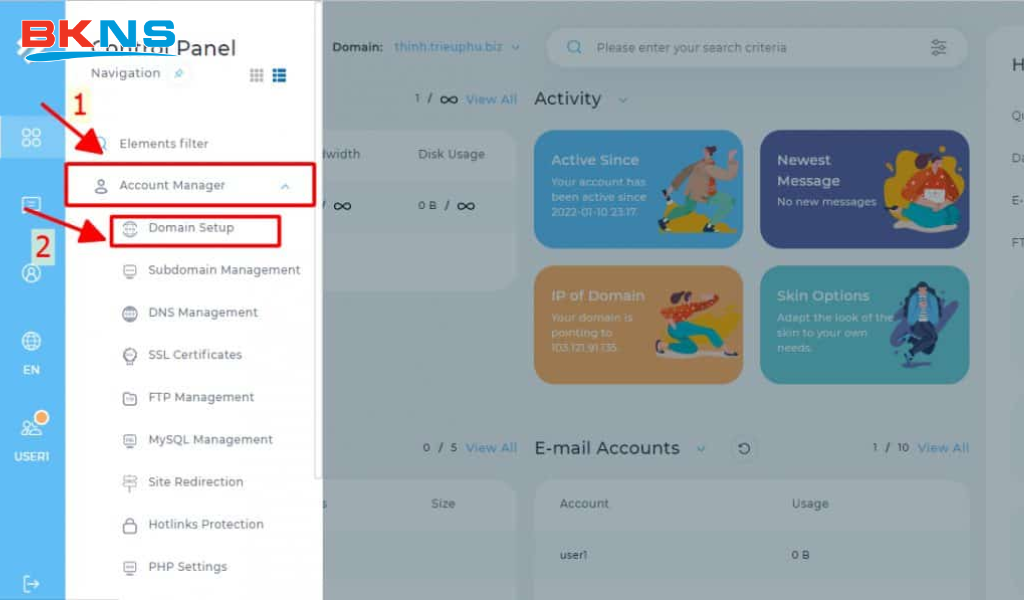Click the Hotlinks Protection lock icon
The width and height of the screenshot is (1024, 600).
point(130,525)
